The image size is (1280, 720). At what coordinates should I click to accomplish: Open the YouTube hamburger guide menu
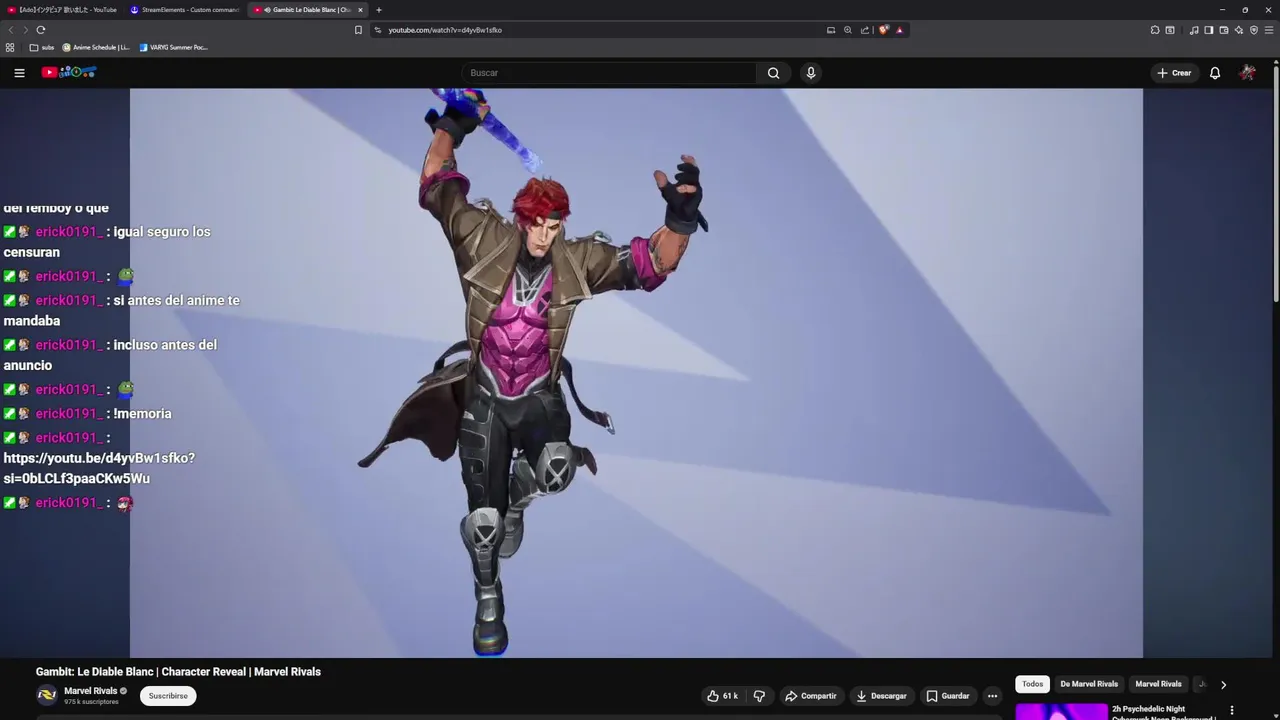coord(19,73)
